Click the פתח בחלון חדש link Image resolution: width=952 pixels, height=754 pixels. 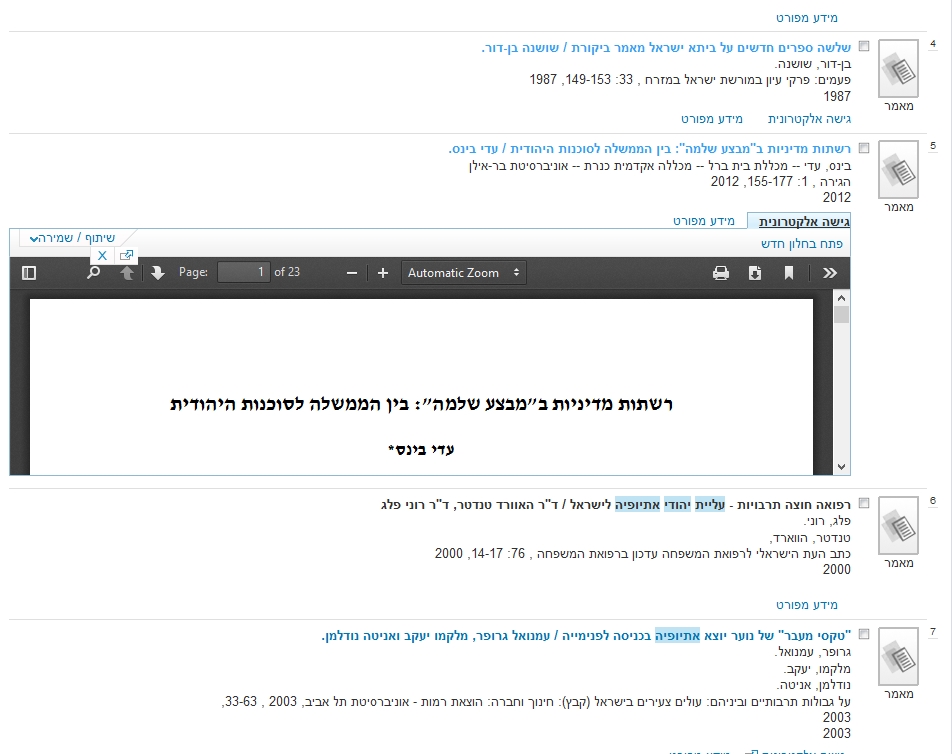802,243
